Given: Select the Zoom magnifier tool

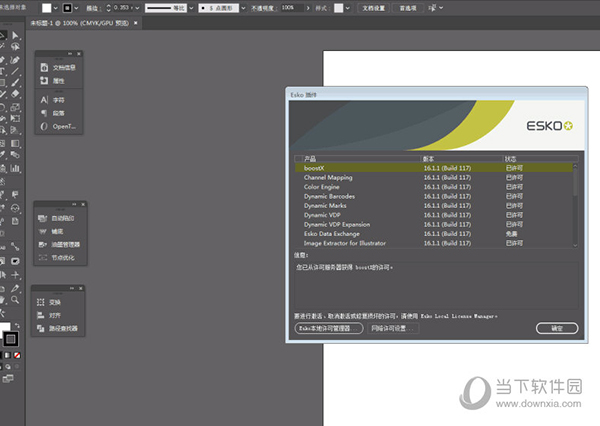Looking at the screenshot, I should [x=15, y=299].
